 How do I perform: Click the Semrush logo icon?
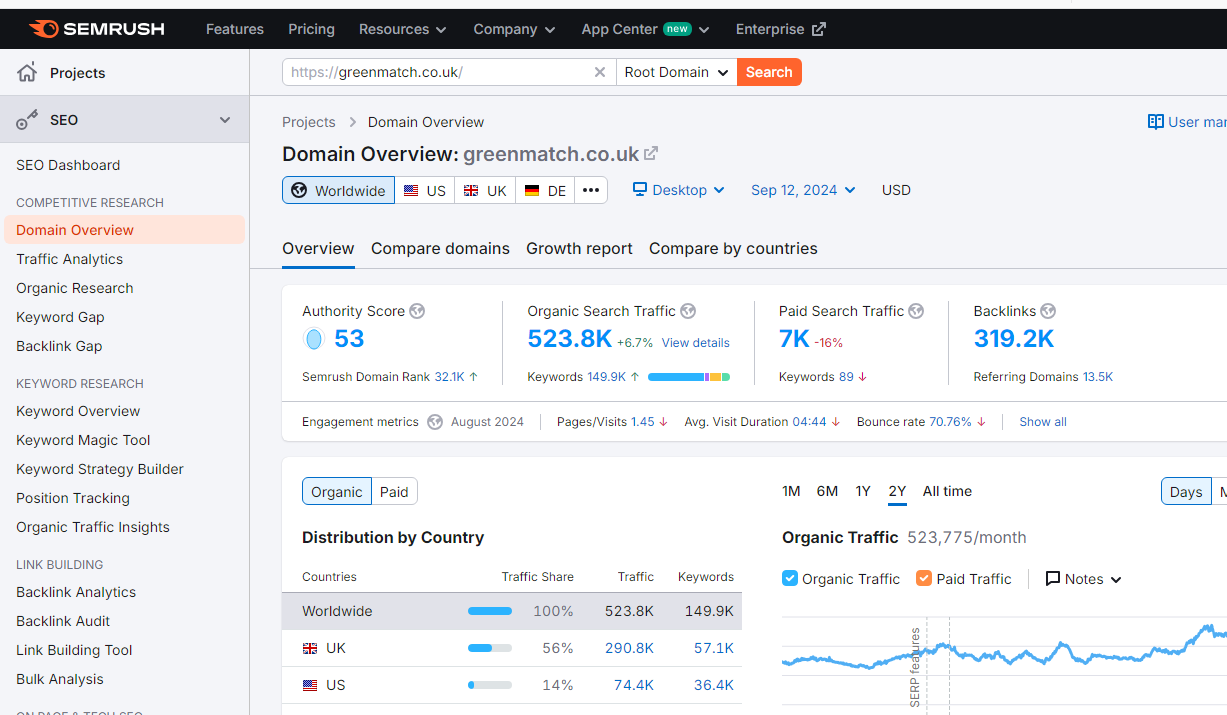click(x=44, y=29)
